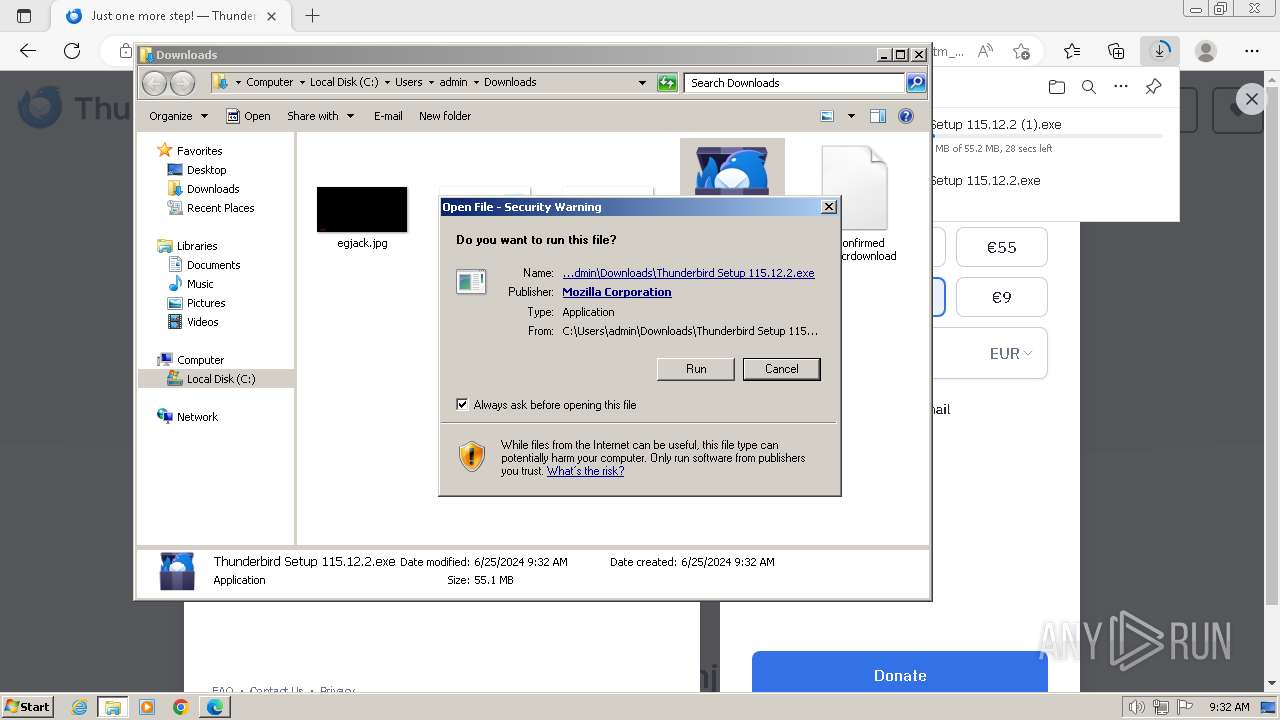Viewport: 1280px width, 720px height.
Task: Click Run in the Security Warning dialog
Action: [696, 369]
